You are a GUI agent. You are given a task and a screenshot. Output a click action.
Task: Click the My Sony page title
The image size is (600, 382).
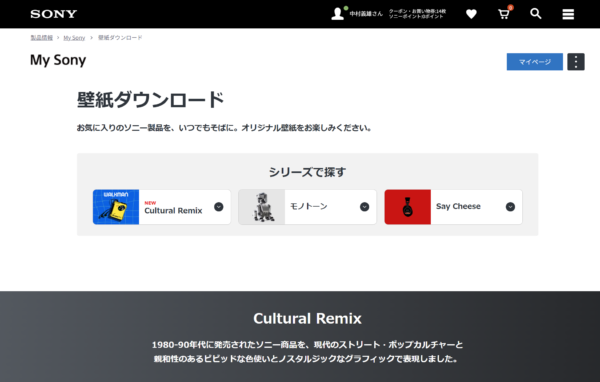(x=58, y=60)
